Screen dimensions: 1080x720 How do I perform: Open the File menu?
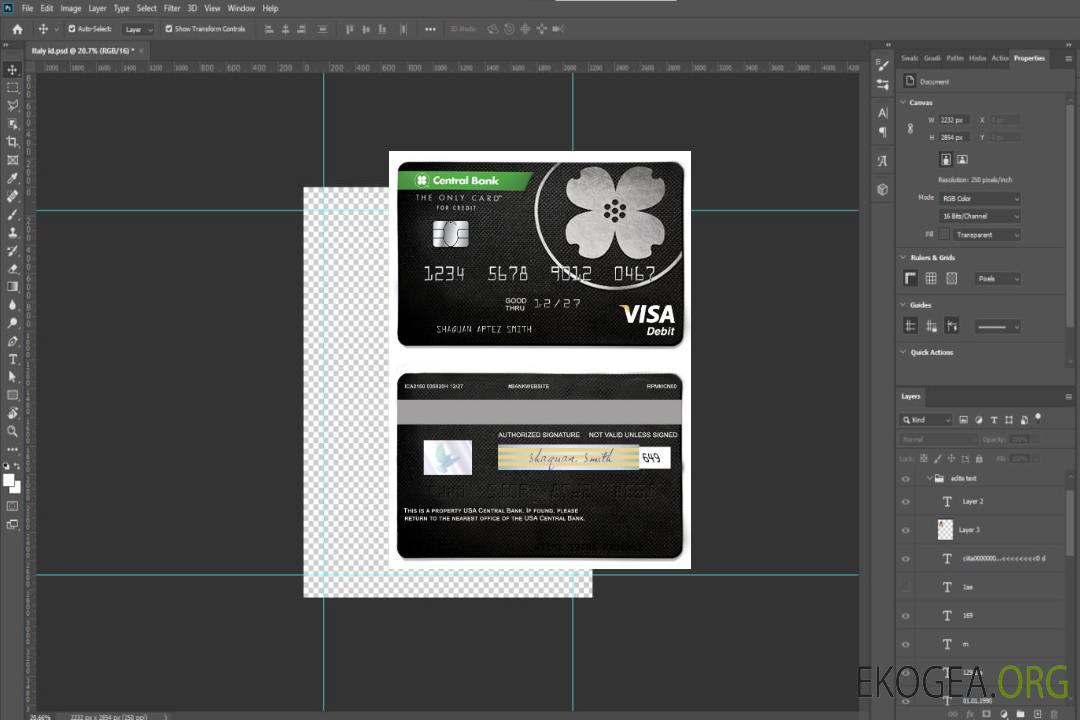pos(27,8)
